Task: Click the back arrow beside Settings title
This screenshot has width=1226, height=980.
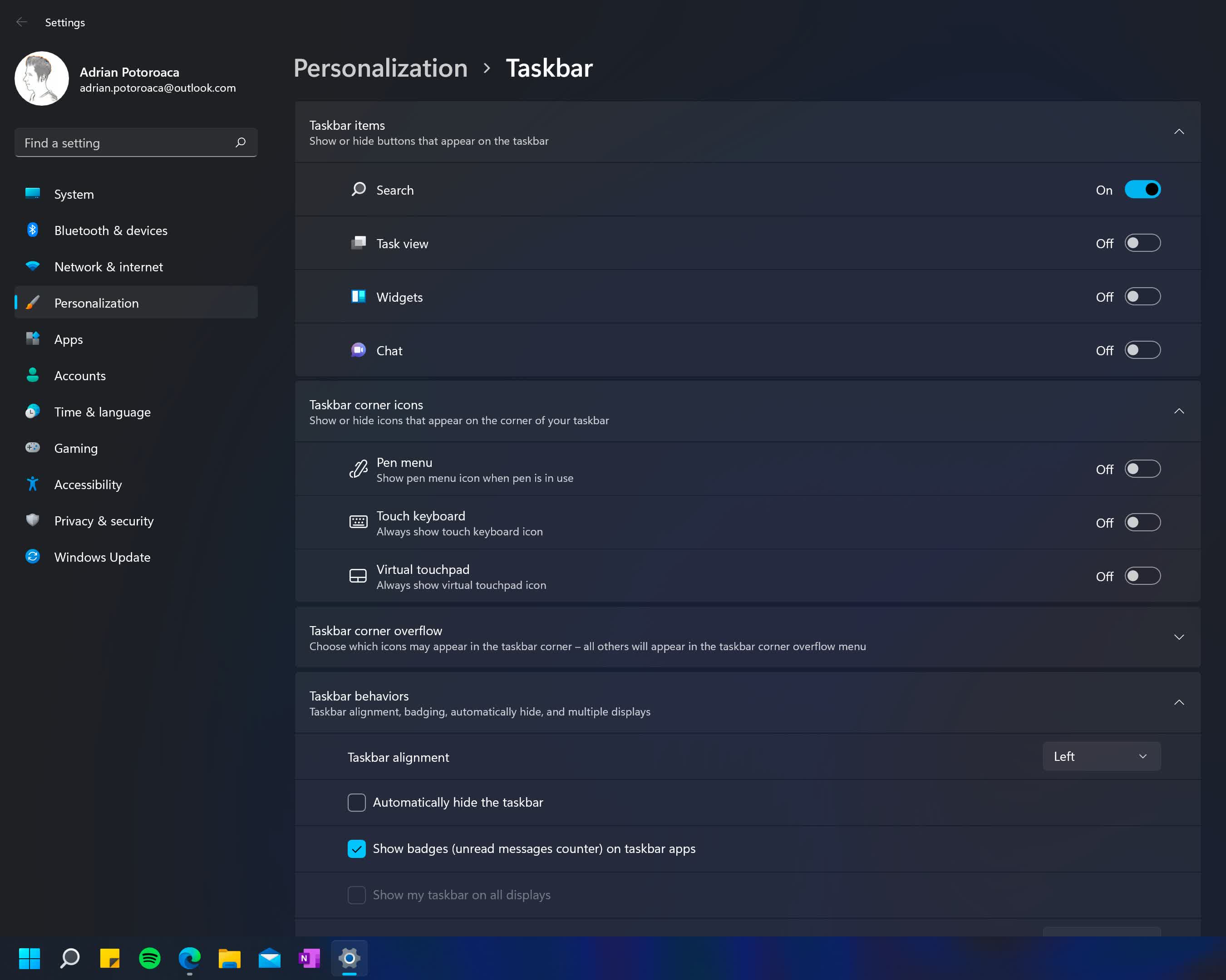Action: click(x=22, y=22)
